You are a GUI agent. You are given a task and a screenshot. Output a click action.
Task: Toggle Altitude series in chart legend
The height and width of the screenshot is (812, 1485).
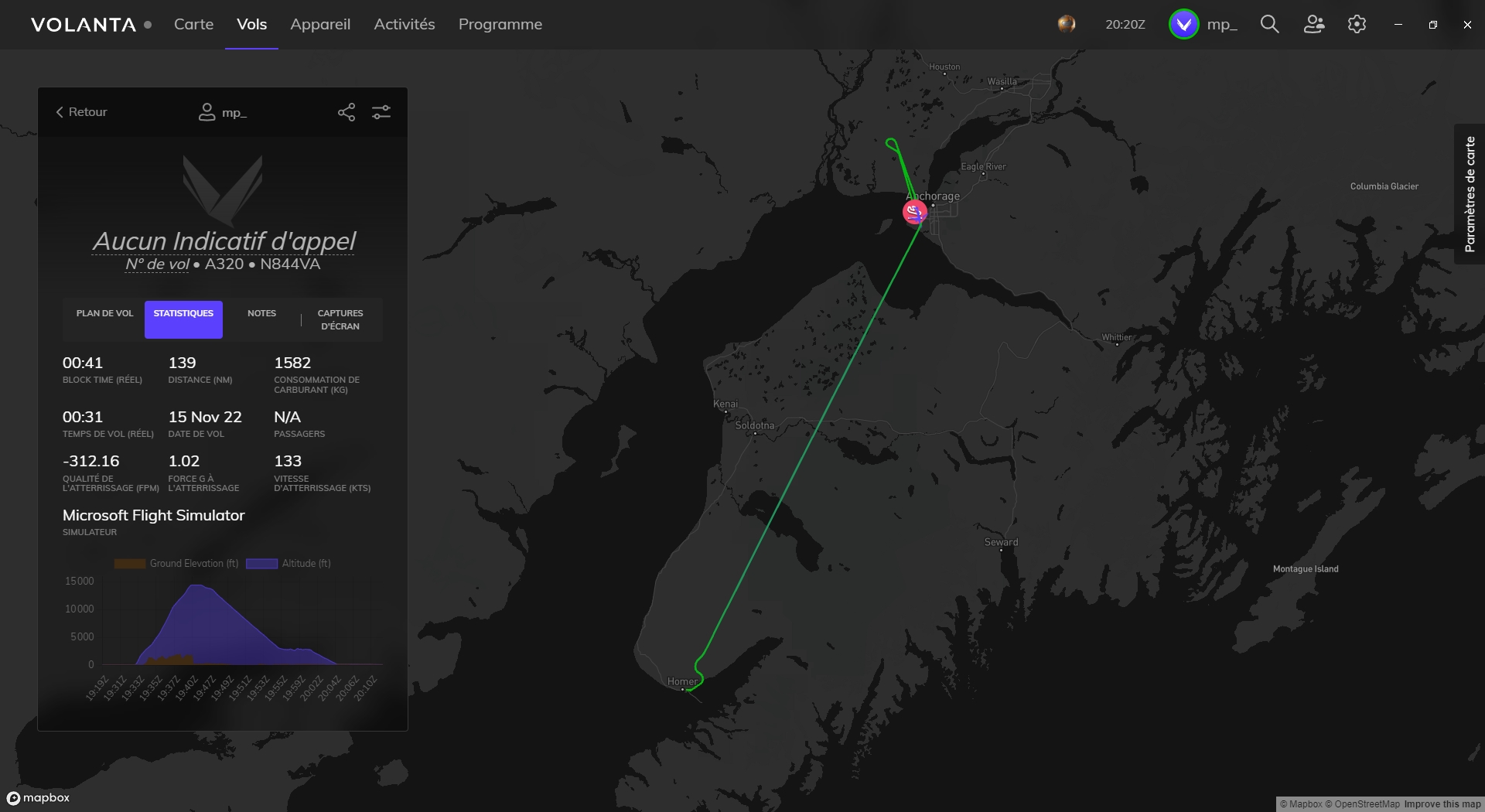pos(288,564)
